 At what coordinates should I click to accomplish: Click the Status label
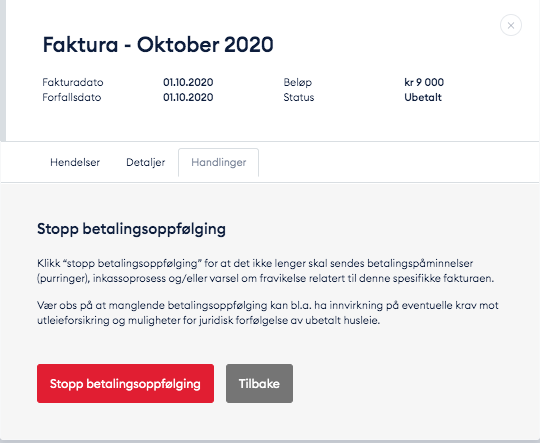click(299, 97)
